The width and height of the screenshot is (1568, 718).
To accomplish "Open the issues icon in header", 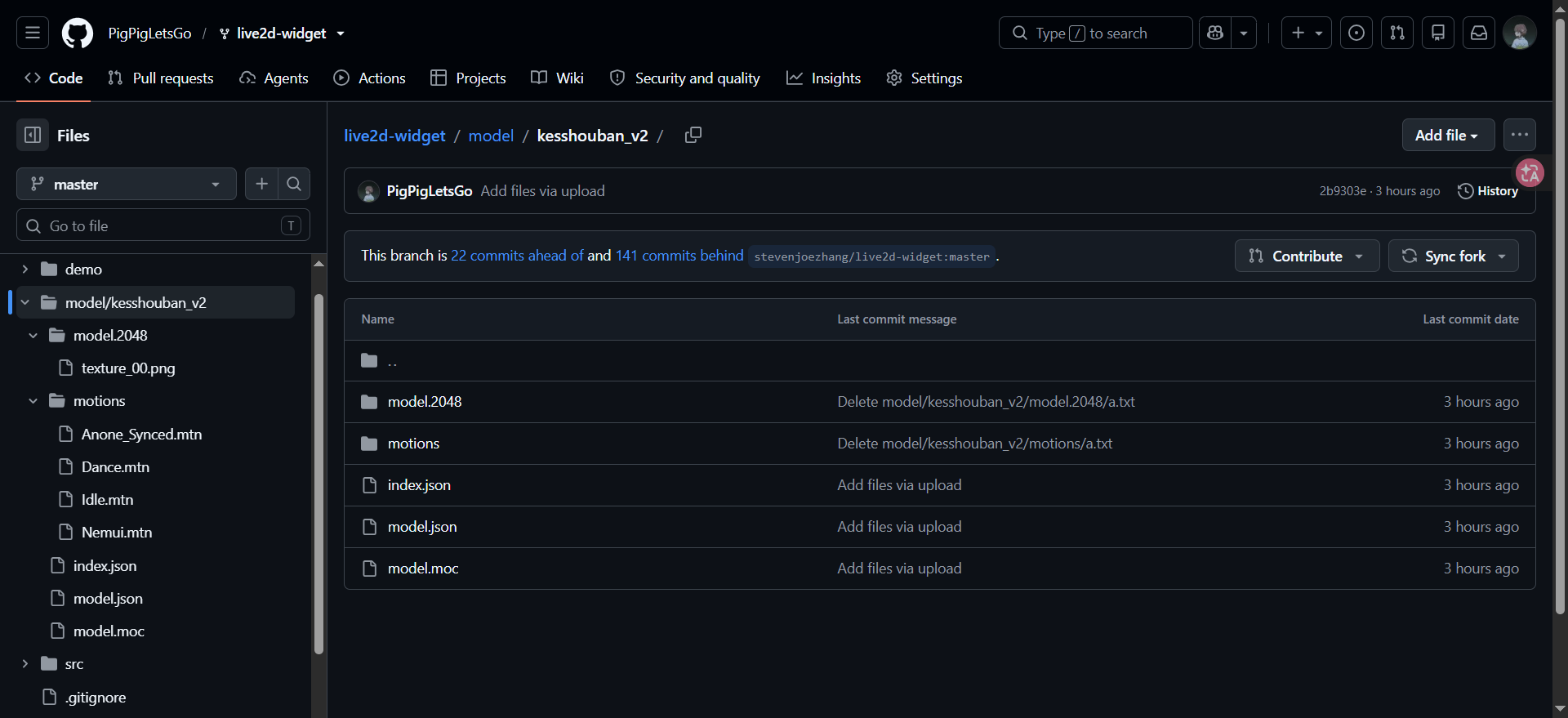I will click(x=1356, y=33).
